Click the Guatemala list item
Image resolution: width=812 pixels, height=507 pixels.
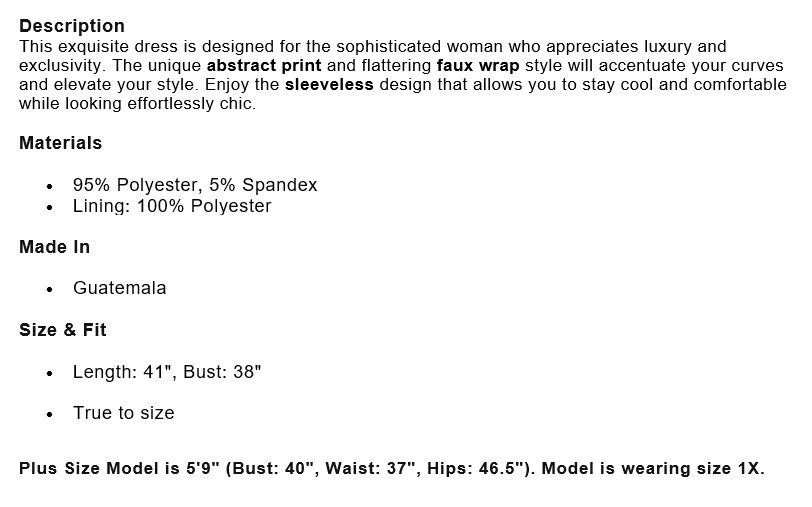[120, 288]
